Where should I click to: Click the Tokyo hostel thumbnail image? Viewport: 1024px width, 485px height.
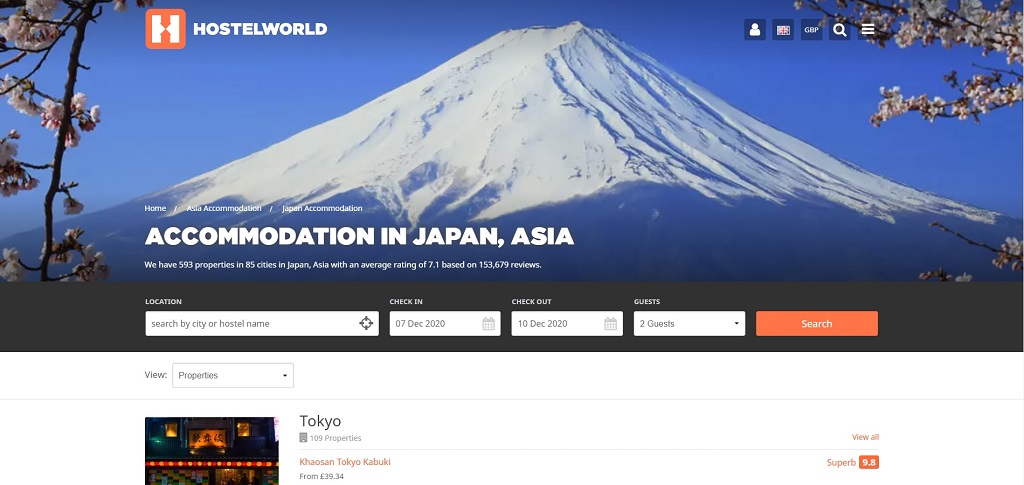212,451
